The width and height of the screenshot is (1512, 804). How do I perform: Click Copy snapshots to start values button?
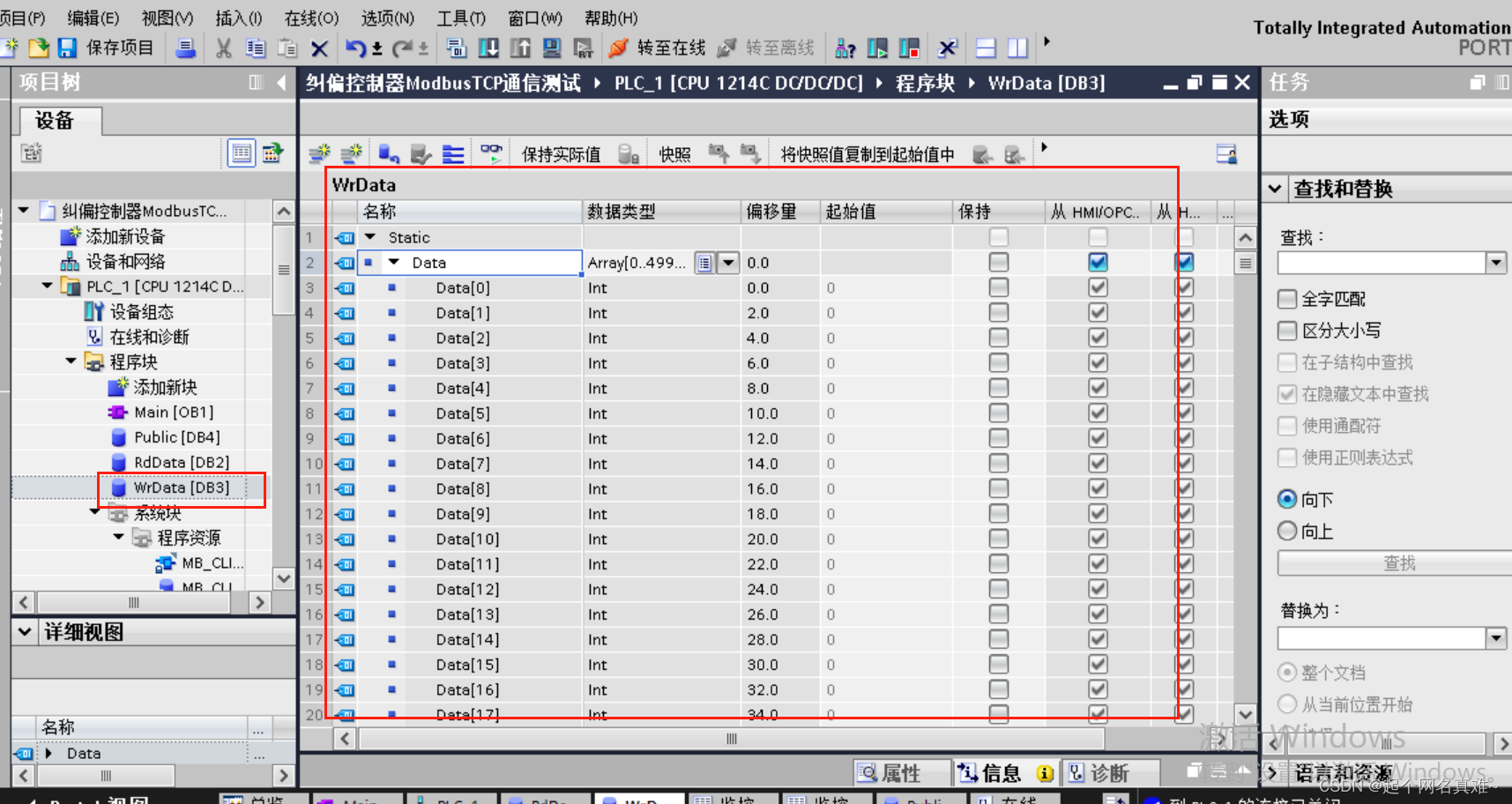click(868, 155)
